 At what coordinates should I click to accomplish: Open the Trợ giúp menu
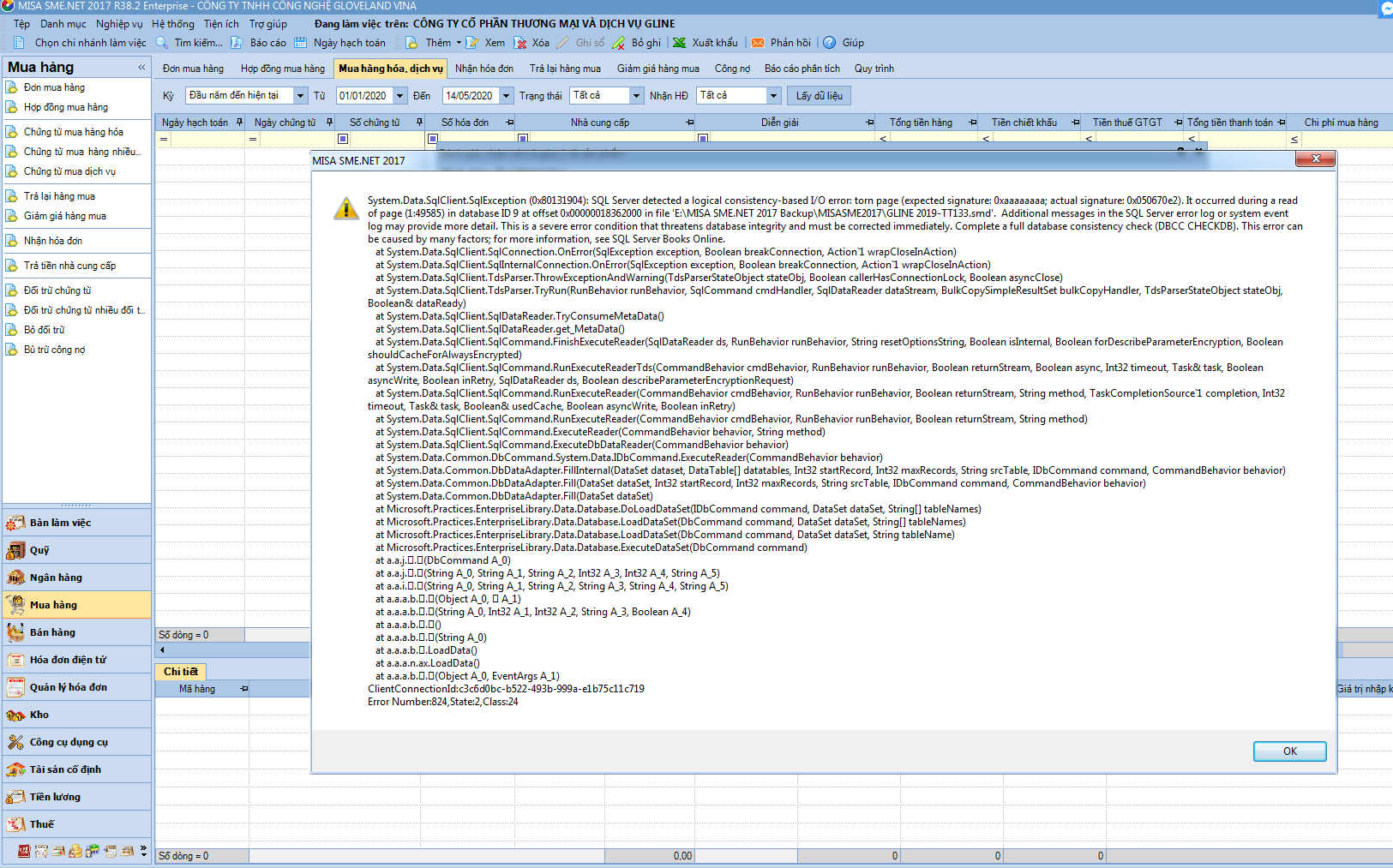(268, 24)
